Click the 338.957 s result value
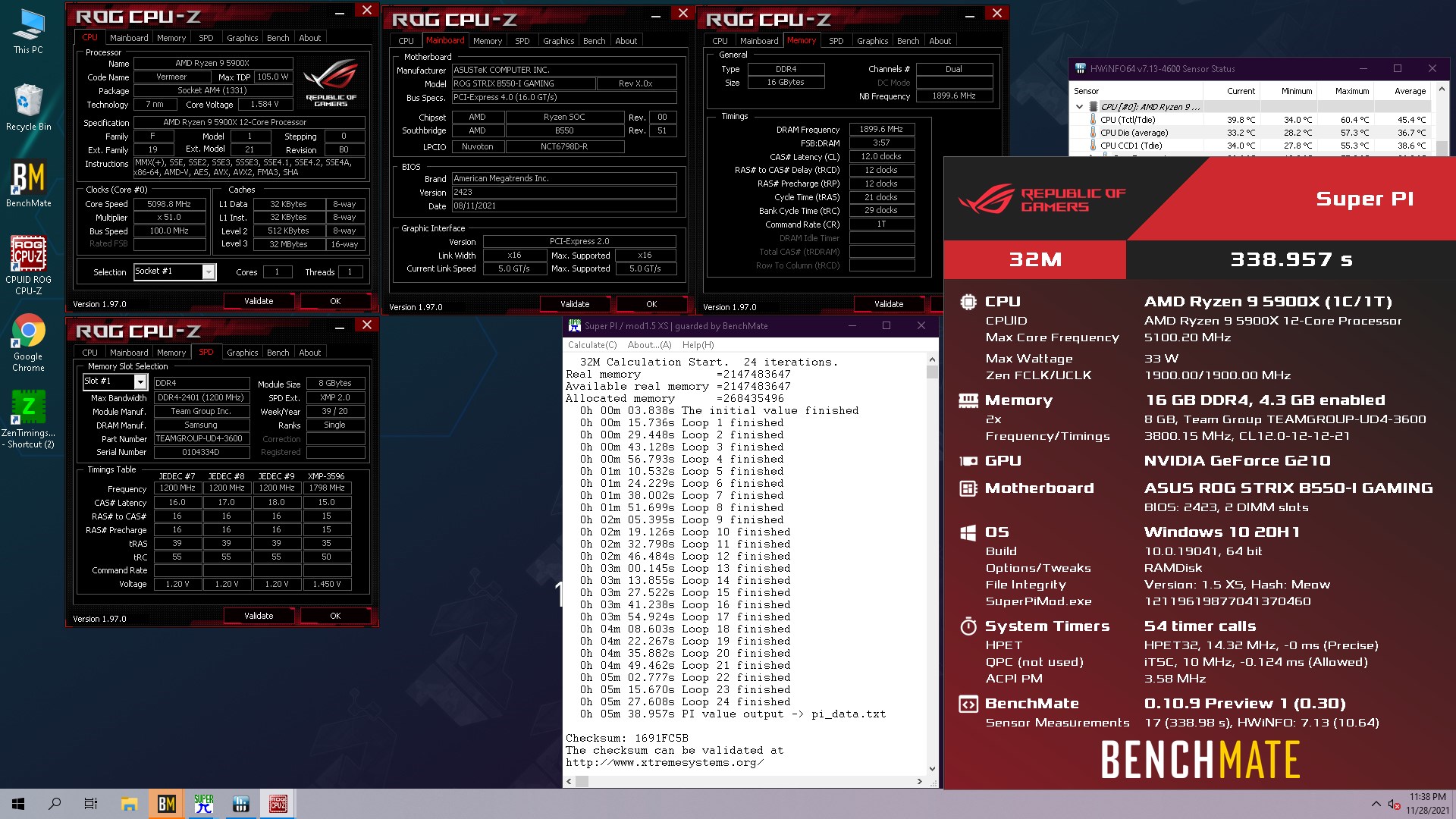This screenshot has width=1456, height=819. click(x=1291, y=260)
